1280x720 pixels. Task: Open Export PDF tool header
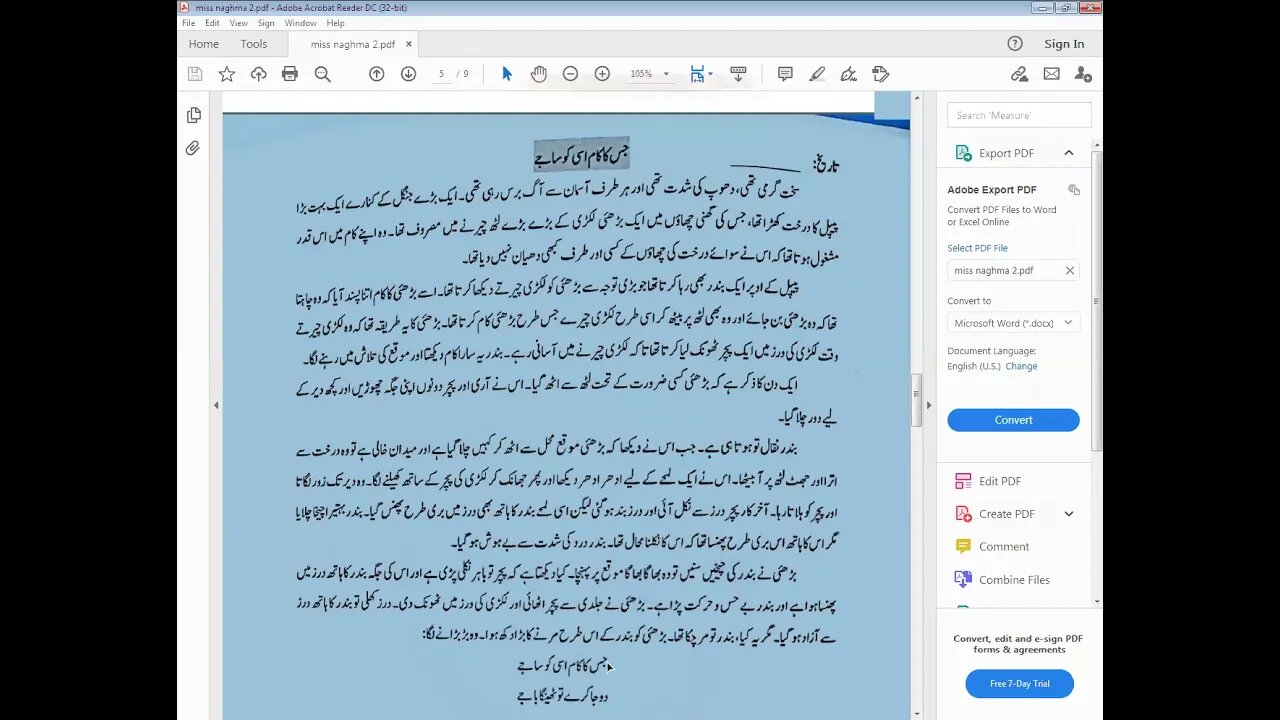(x=1006, y=153)
